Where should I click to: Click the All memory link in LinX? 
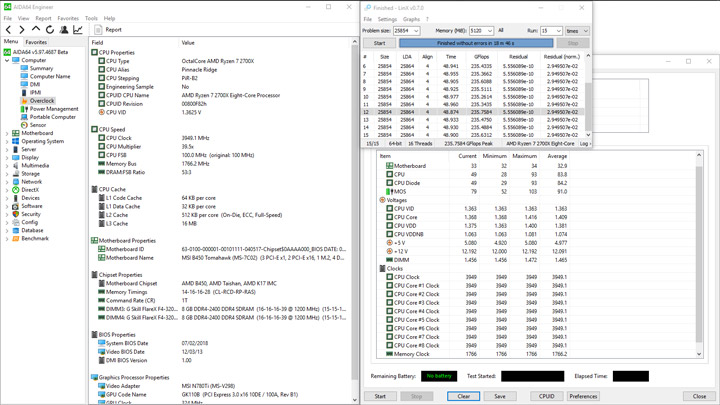[x=501, y=30]
